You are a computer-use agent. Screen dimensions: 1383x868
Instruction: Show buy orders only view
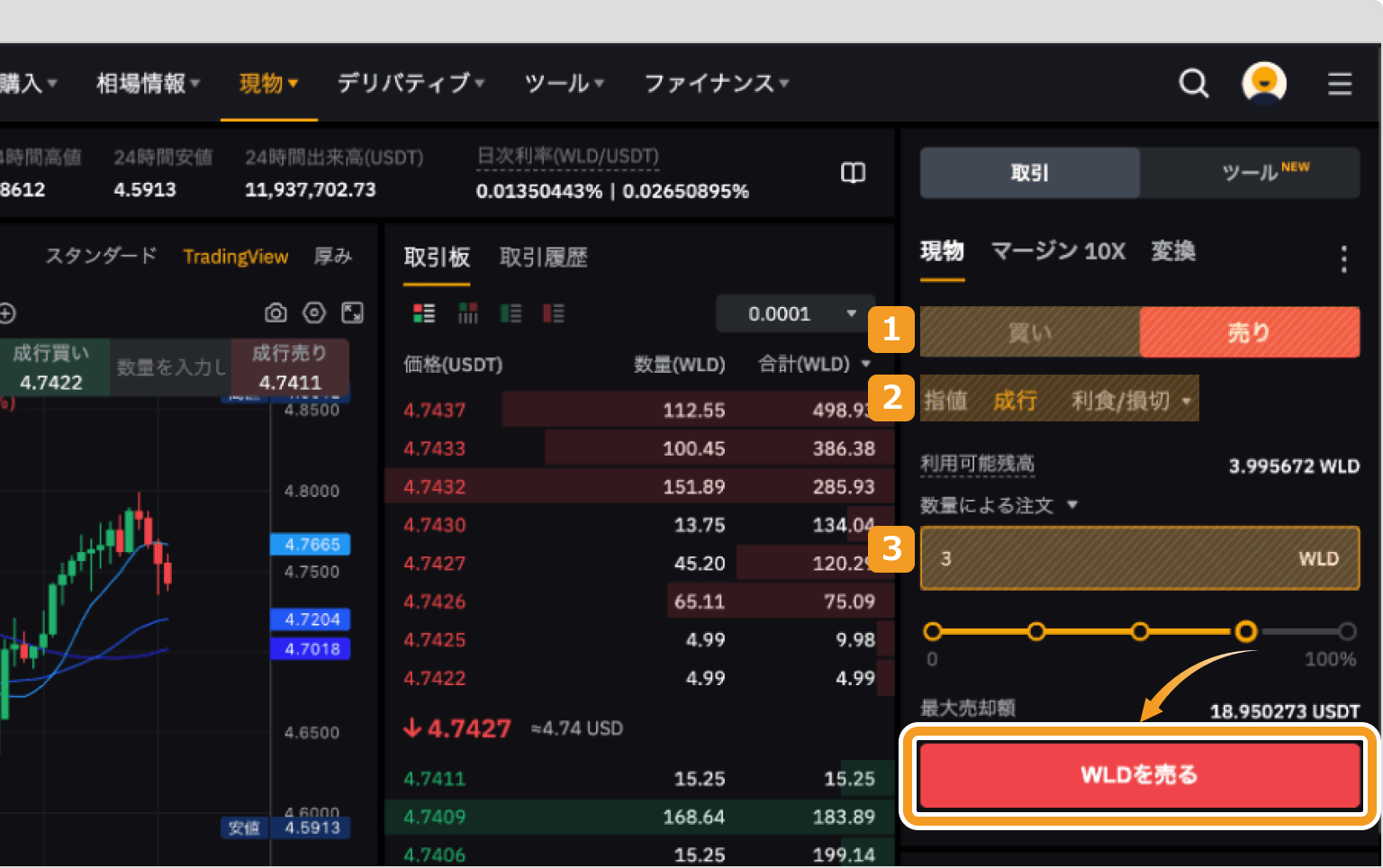click(x=511, y=313)
